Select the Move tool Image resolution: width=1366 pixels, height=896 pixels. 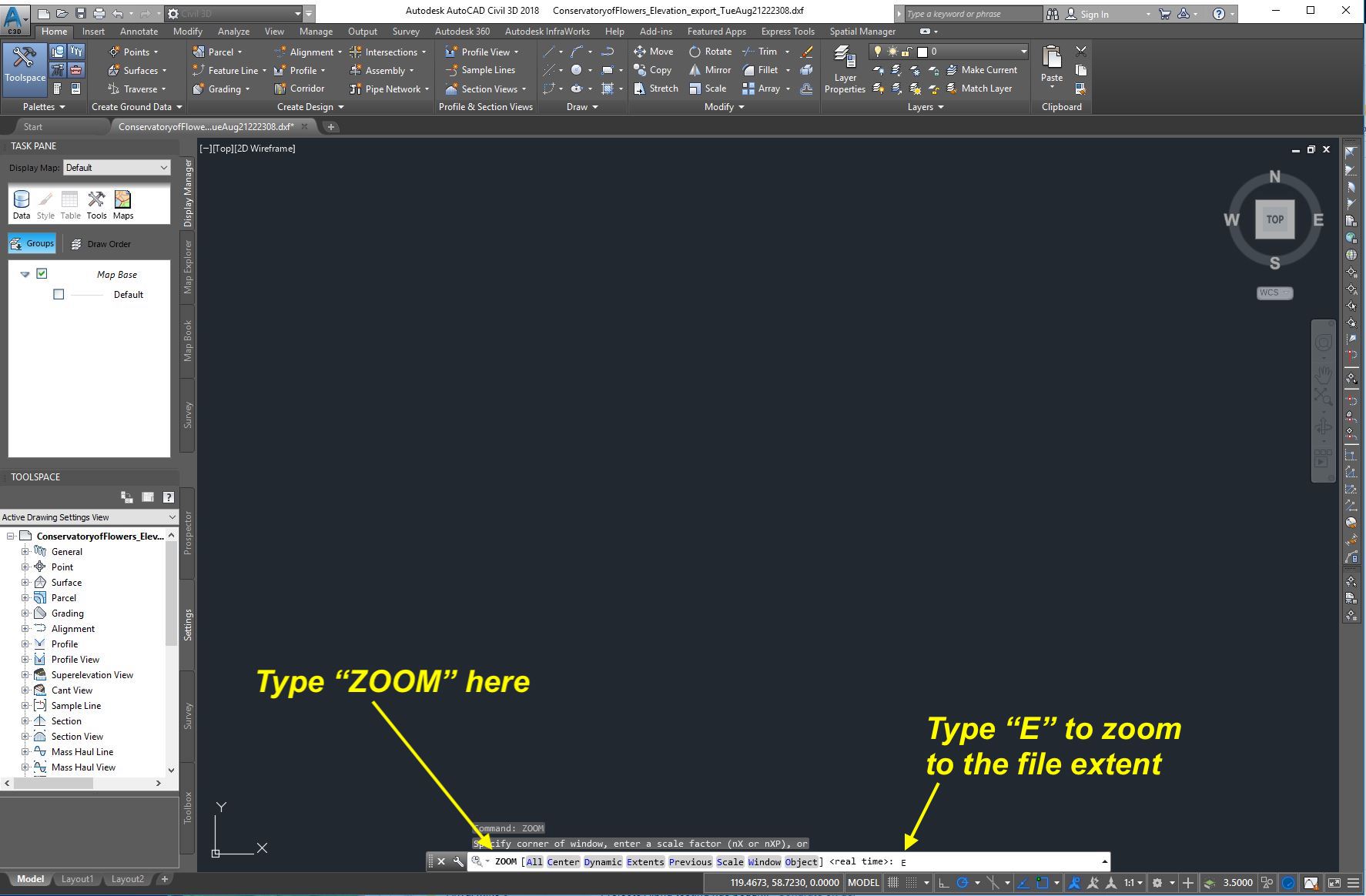[x=654, y=51]
